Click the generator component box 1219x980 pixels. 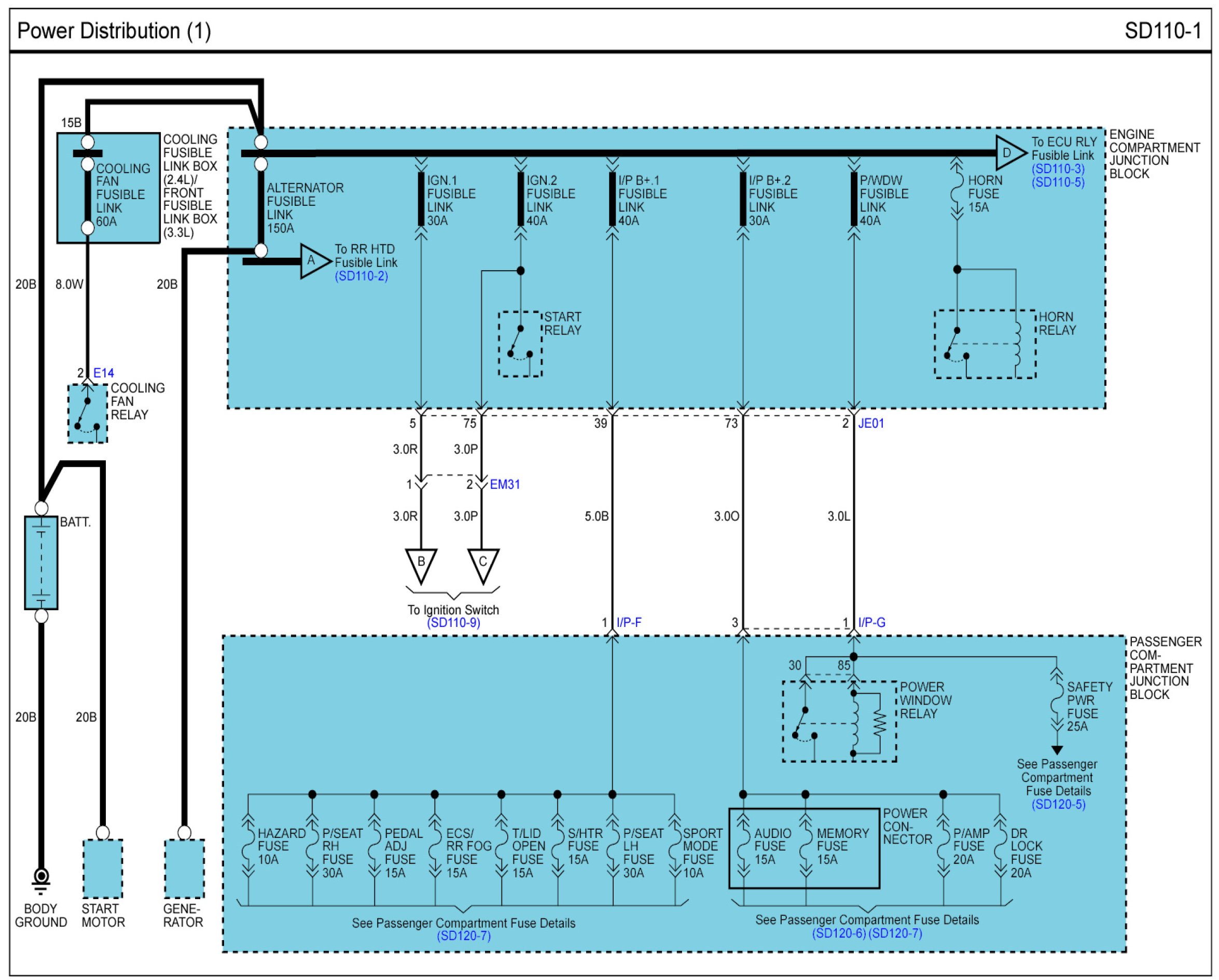[x=184, y=869]
